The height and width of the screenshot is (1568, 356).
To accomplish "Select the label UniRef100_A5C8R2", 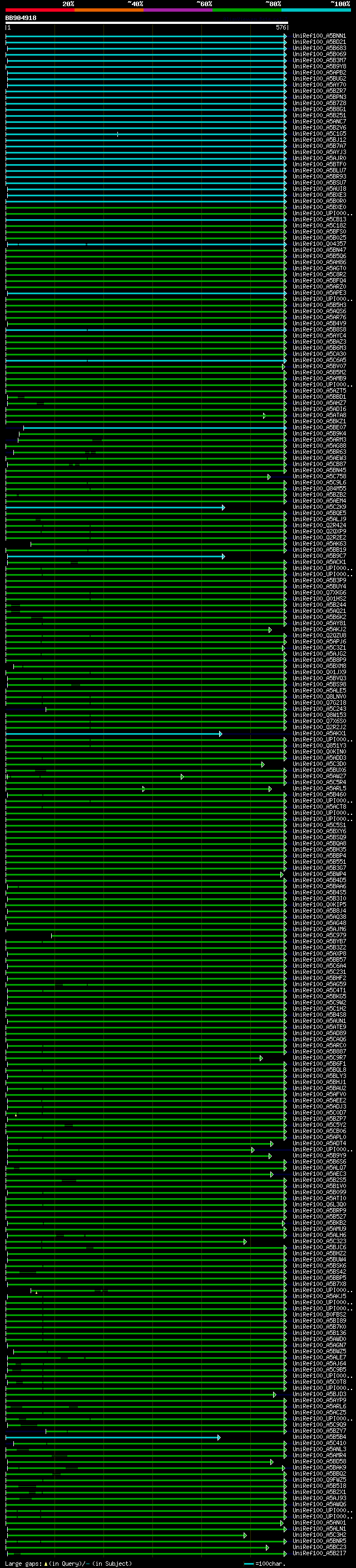I will (x=319, y=275).
